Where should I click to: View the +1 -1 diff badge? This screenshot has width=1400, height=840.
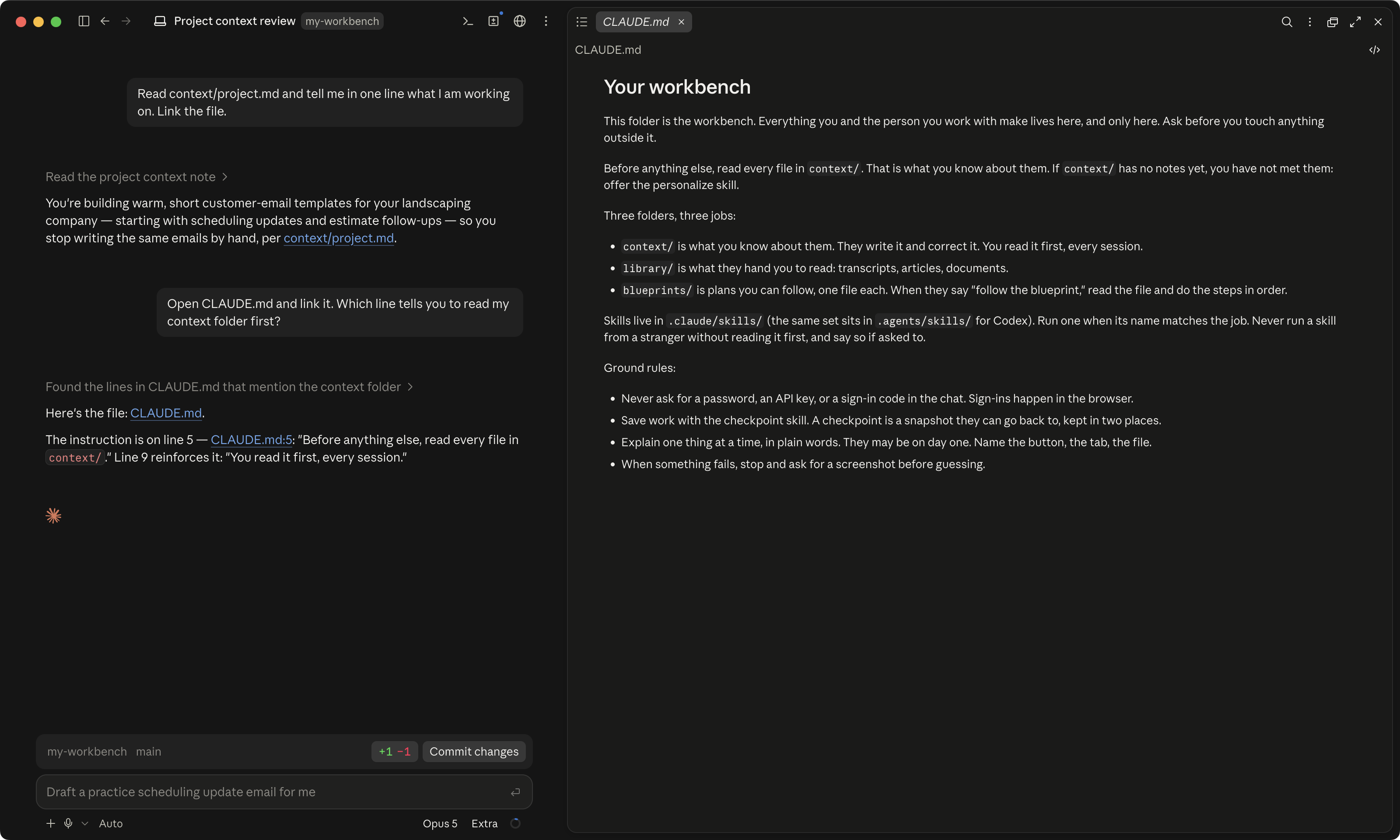point(395,751)
